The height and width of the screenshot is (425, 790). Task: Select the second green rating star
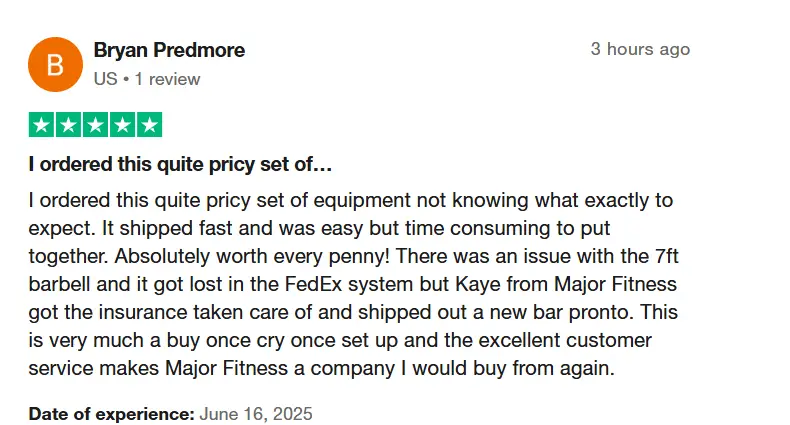click(69, 125)
